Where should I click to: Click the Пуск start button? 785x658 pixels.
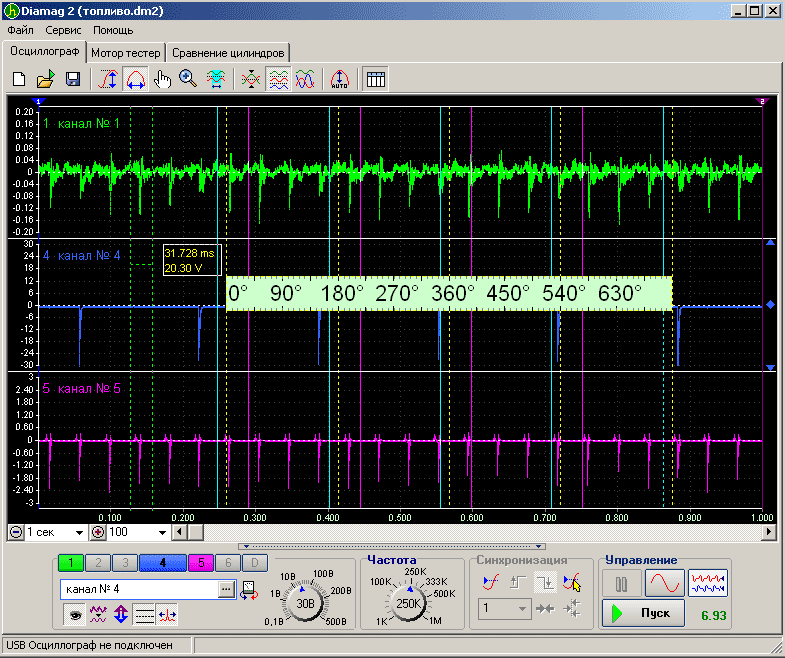643,613
